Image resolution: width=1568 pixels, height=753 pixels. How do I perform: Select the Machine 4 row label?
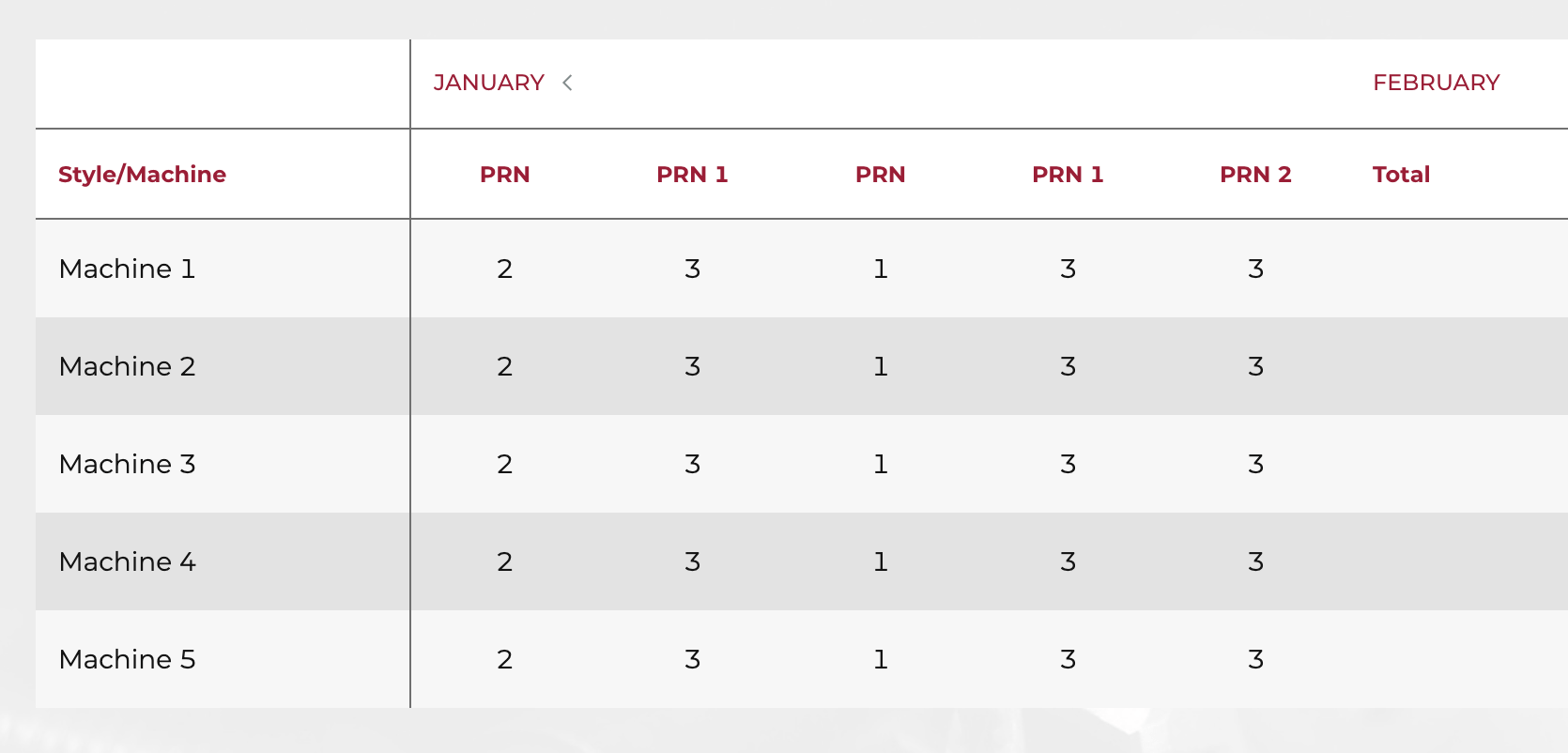point(127,561)
